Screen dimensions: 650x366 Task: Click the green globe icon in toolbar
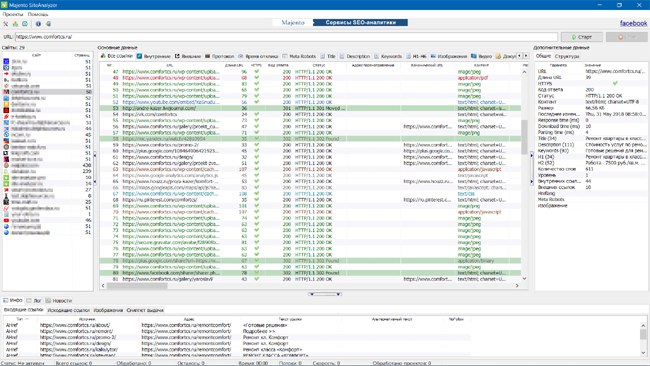[49, 24]
